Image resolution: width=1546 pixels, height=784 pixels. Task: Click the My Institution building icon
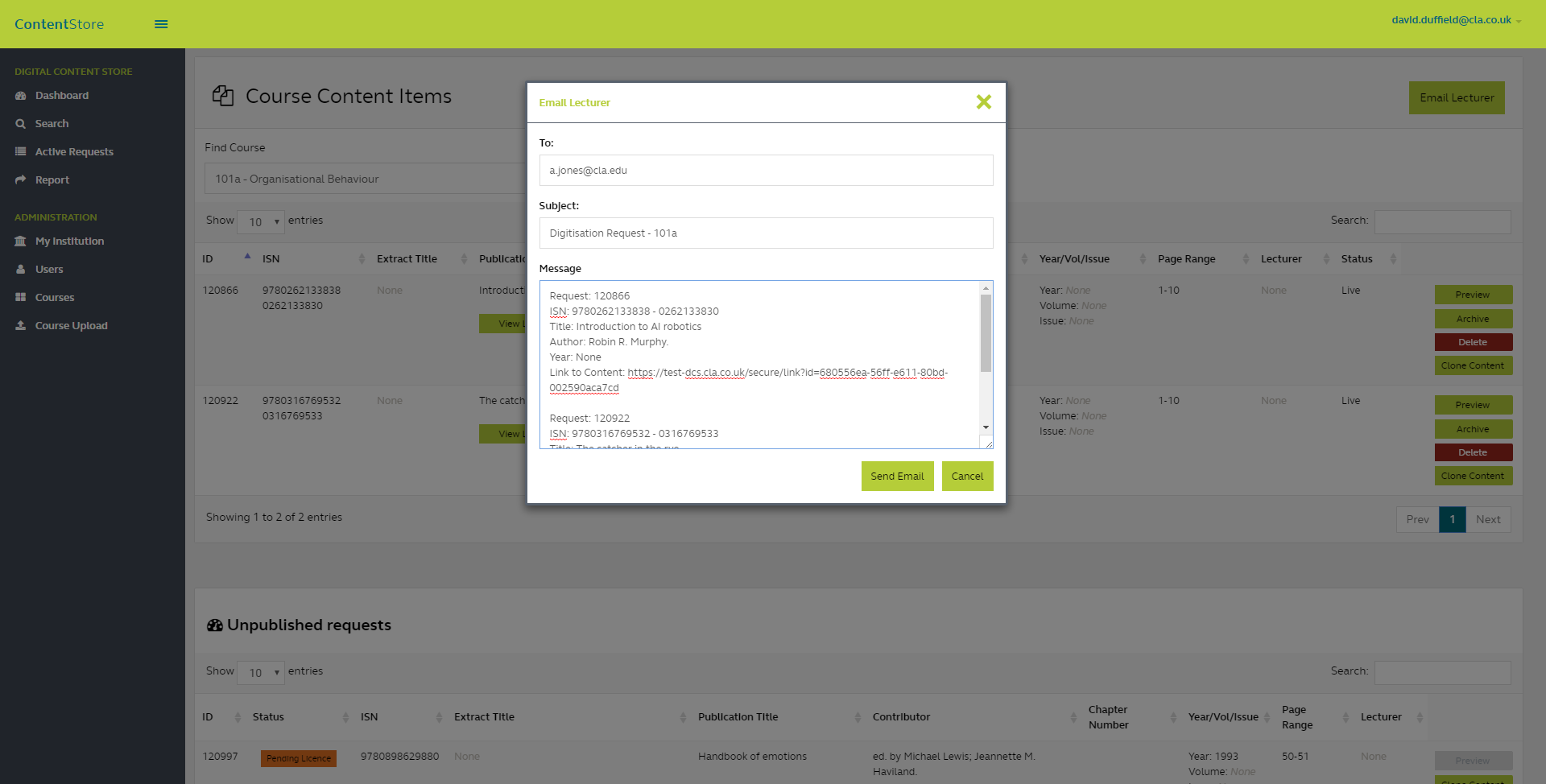21,241
